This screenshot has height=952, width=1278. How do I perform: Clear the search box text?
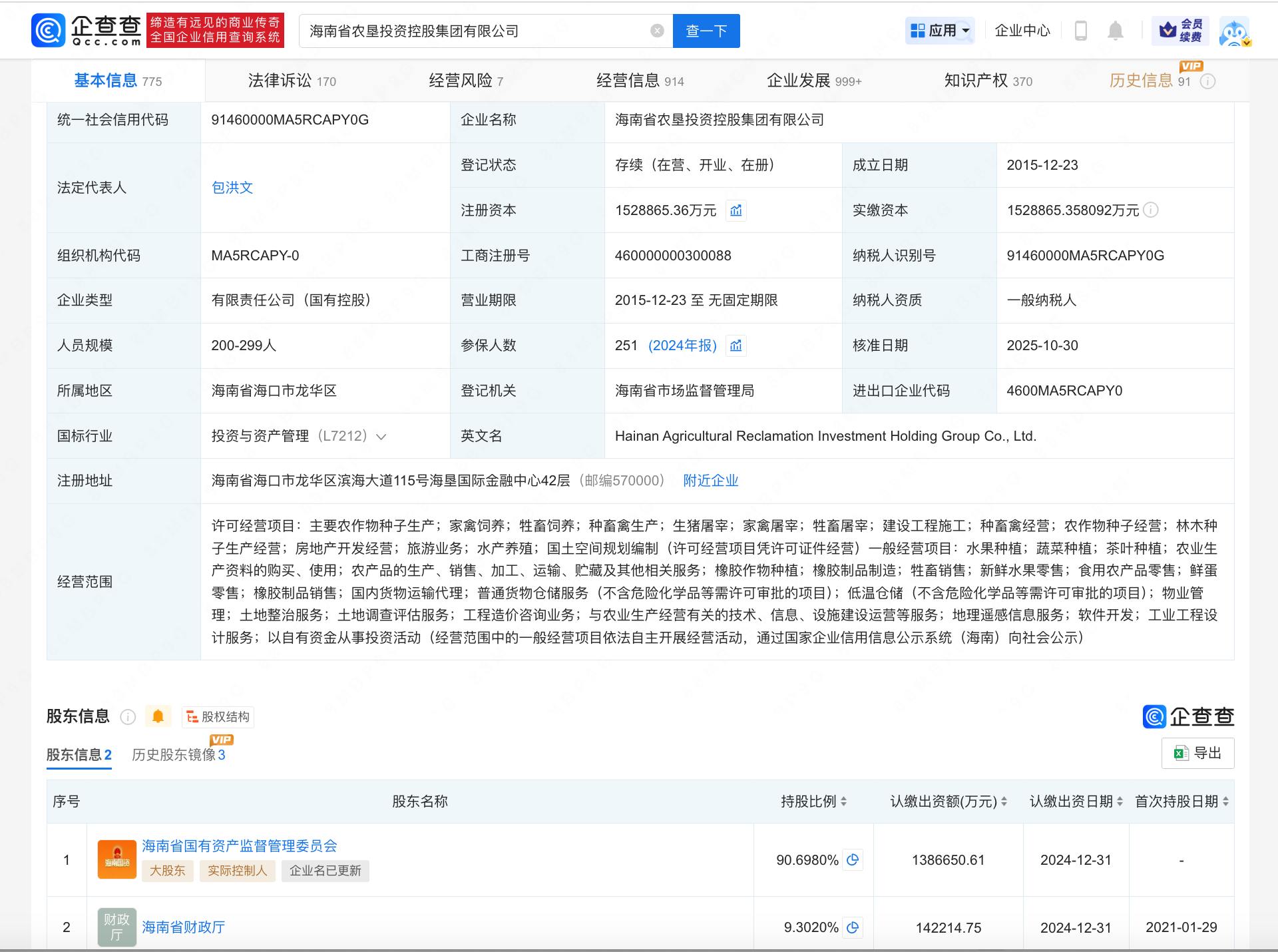pos(657,31)
